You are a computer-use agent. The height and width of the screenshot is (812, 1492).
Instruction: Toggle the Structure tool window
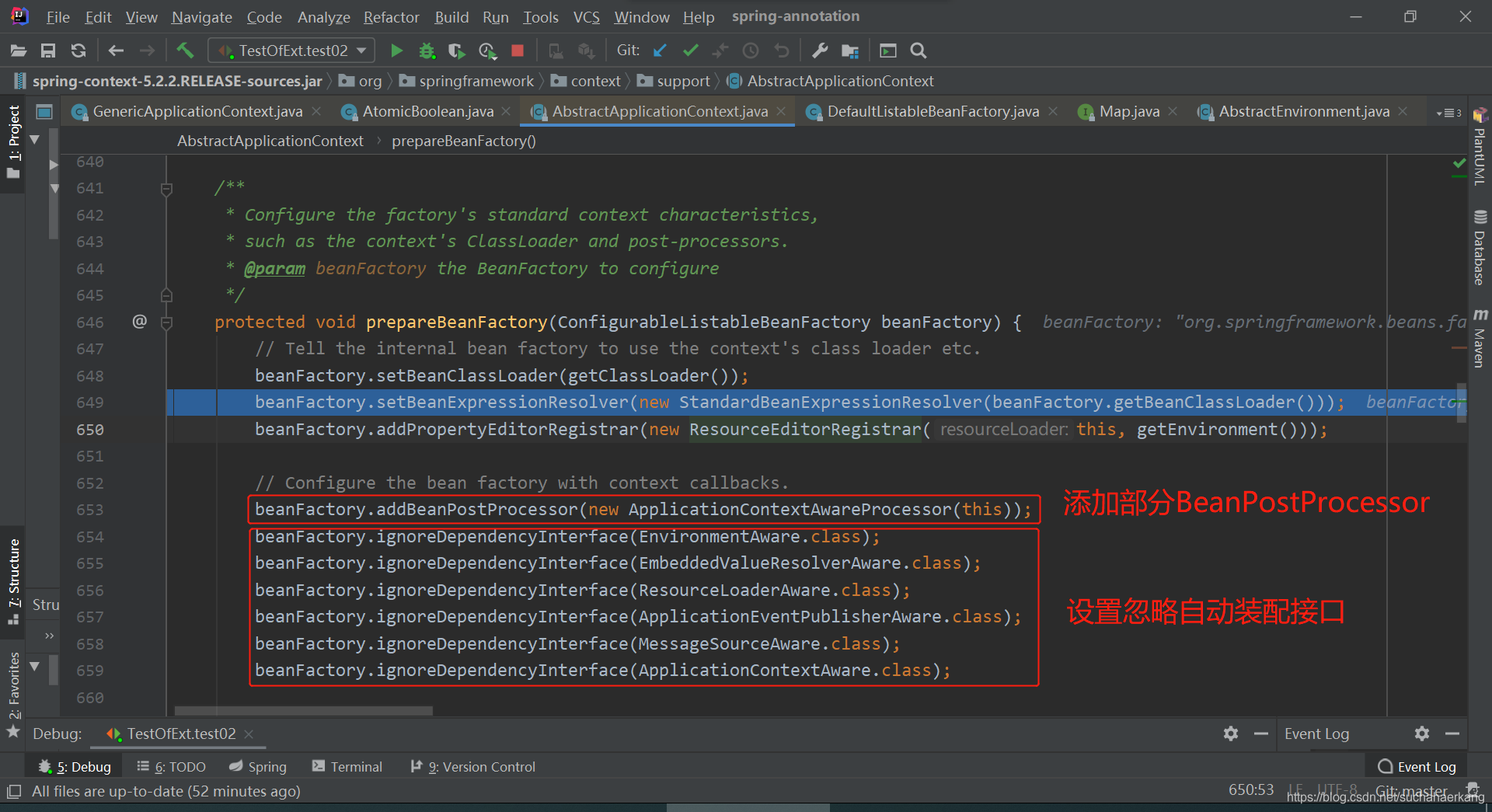click(13, 581)
